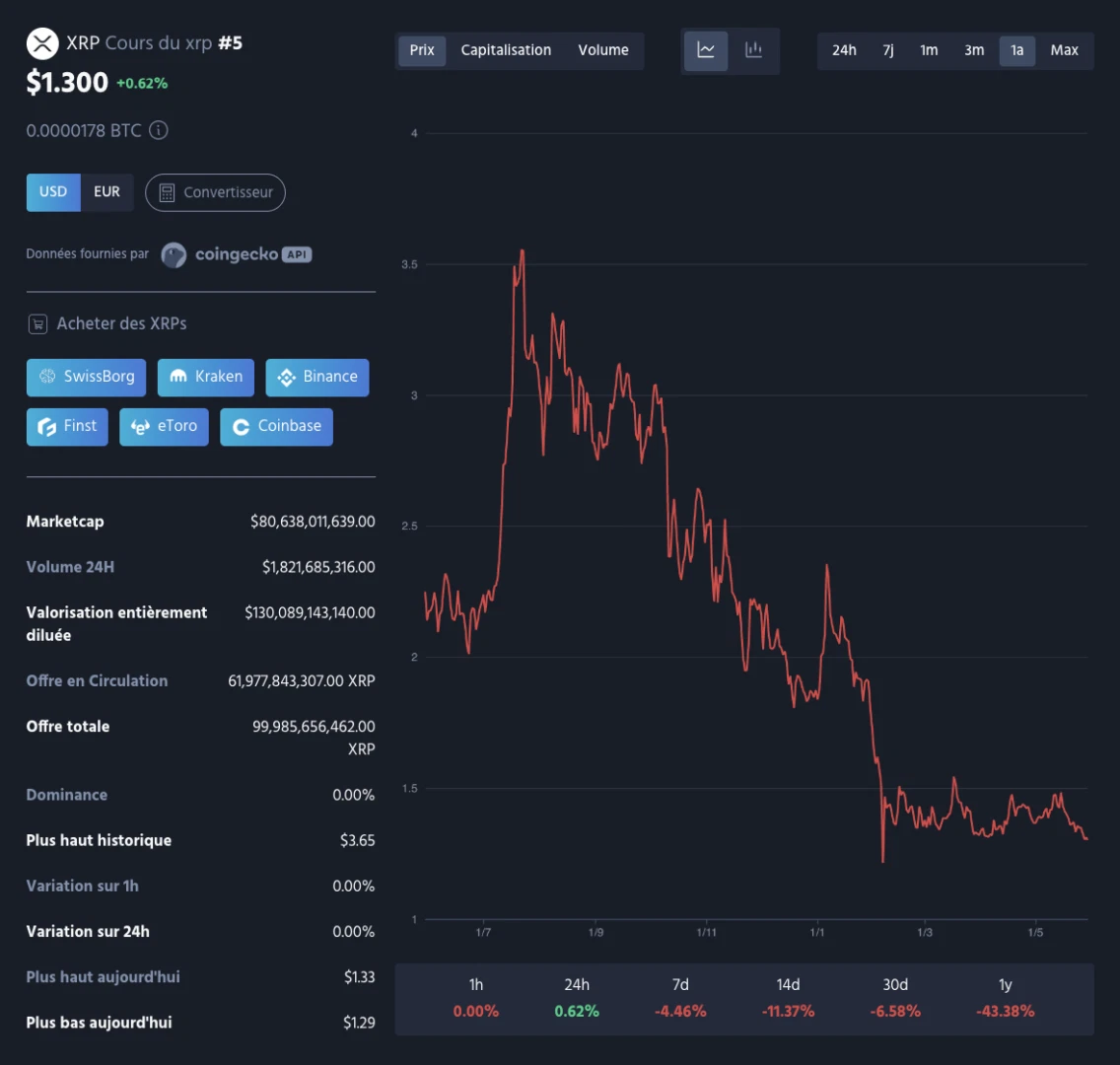Switch currency to USD
1120x1065 pixels.
[x=53, y=192]
